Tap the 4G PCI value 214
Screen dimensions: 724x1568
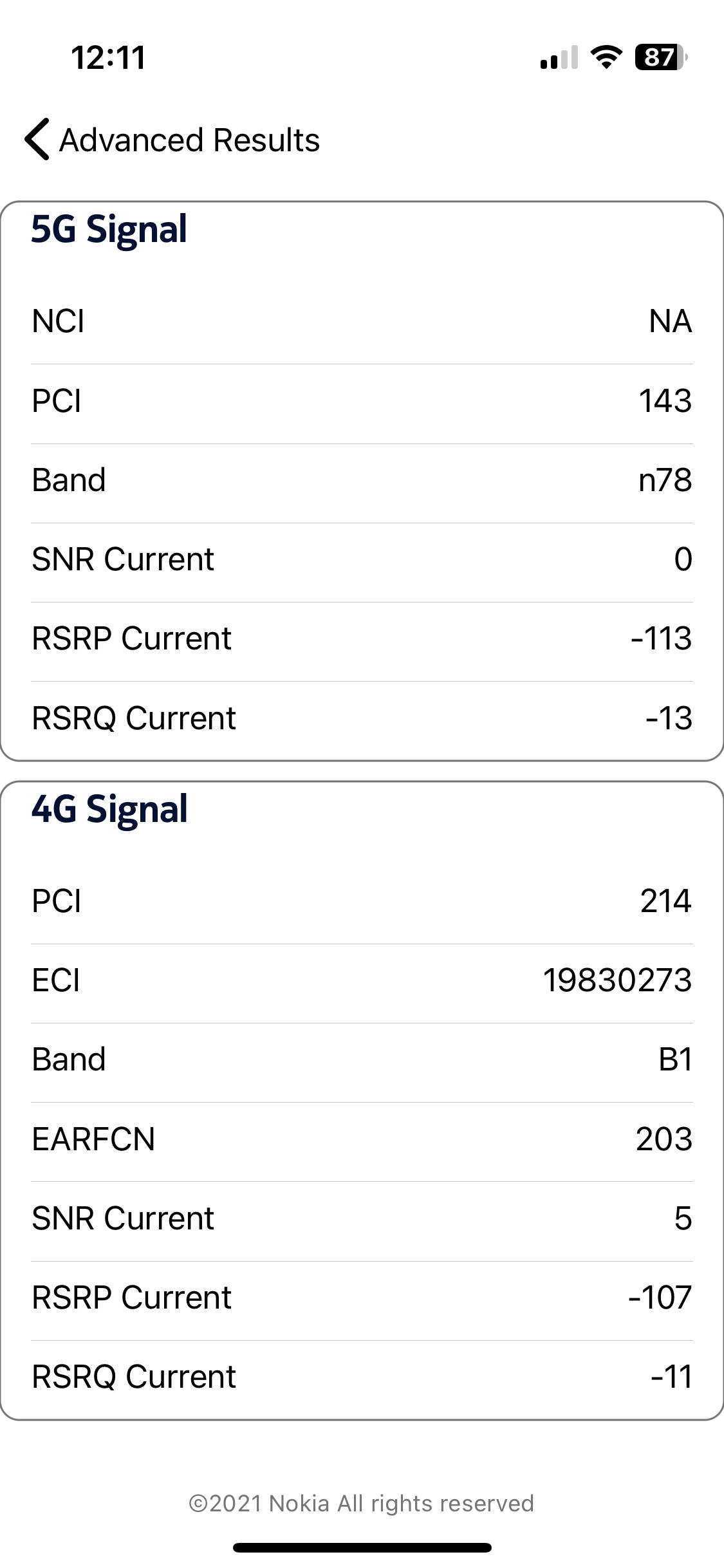665,901
